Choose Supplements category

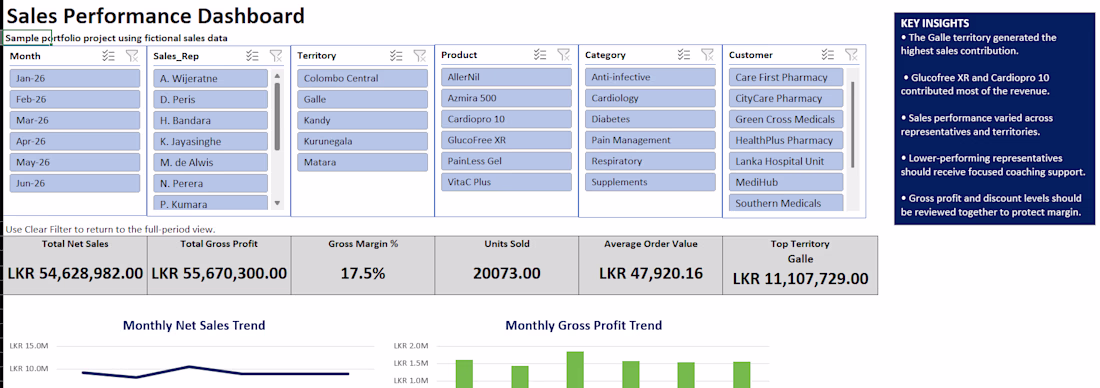(x=650, y=182)
